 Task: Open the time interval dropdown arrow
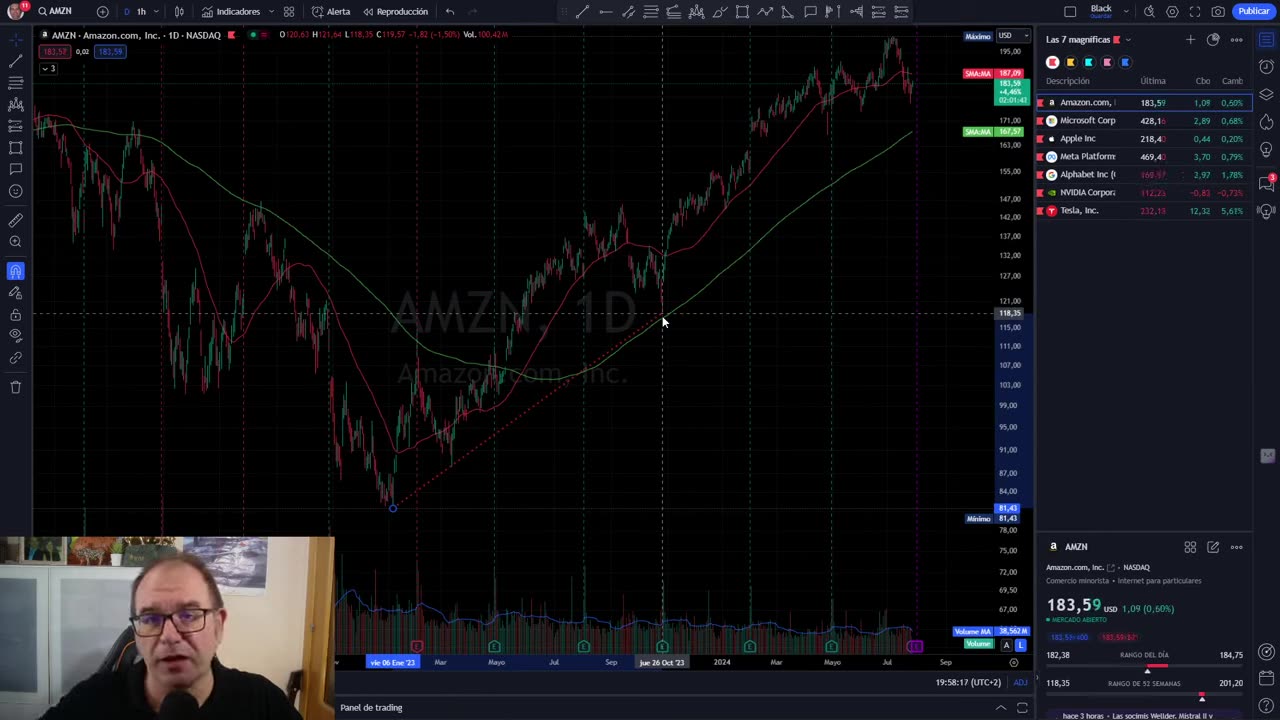pyautogui.click(x=157, y=11)
